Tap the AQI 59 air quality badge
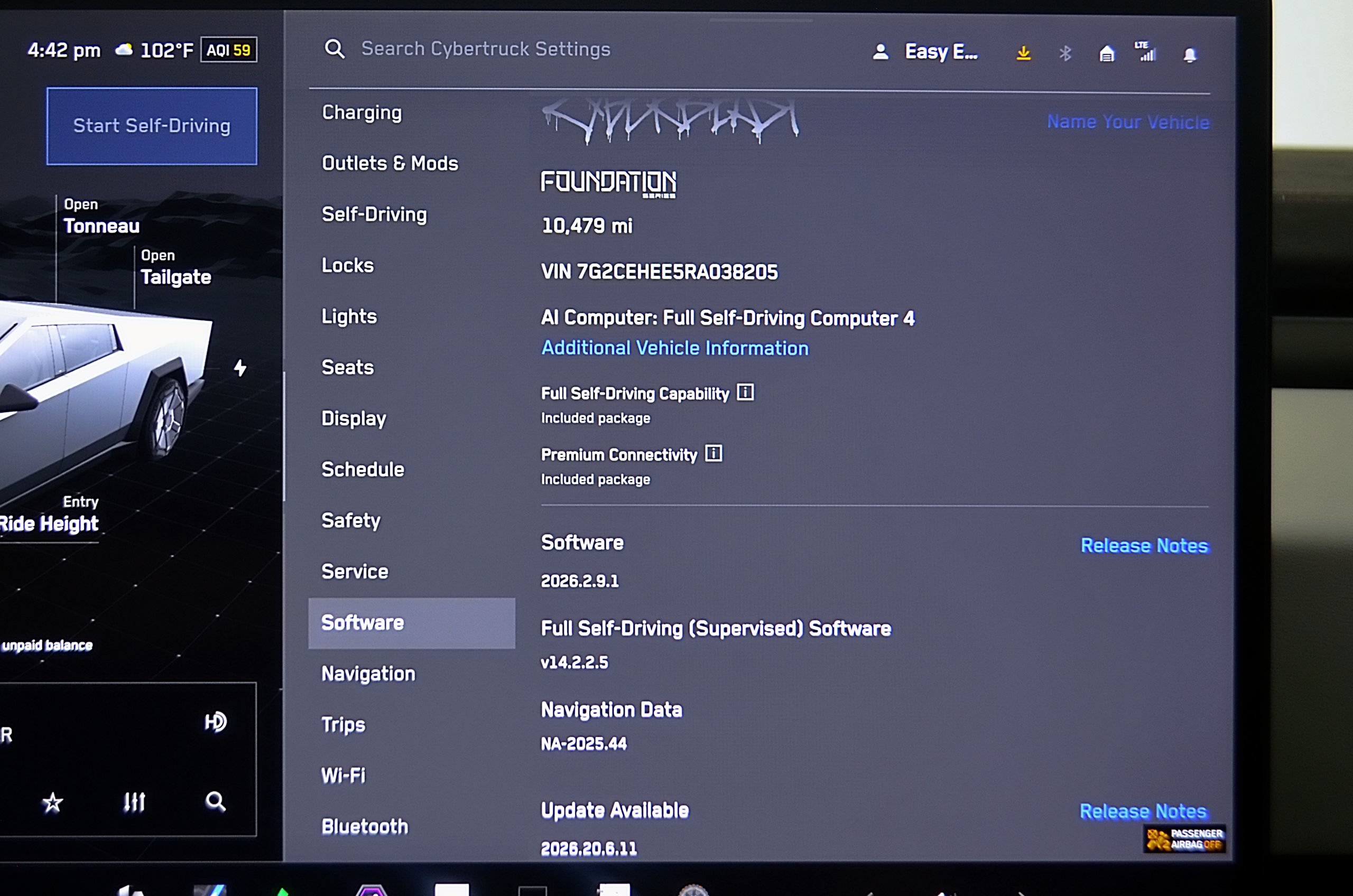Screen dimensions: 1353x896 point(229,50)
